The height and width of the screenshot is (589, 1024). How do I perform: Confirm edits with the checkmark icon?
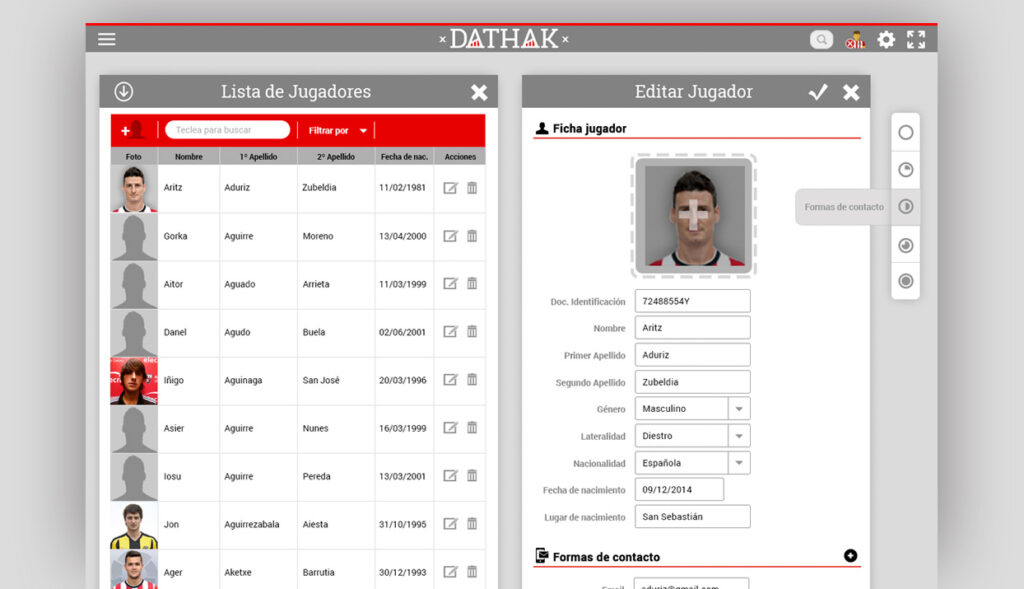tap(818, 92)
